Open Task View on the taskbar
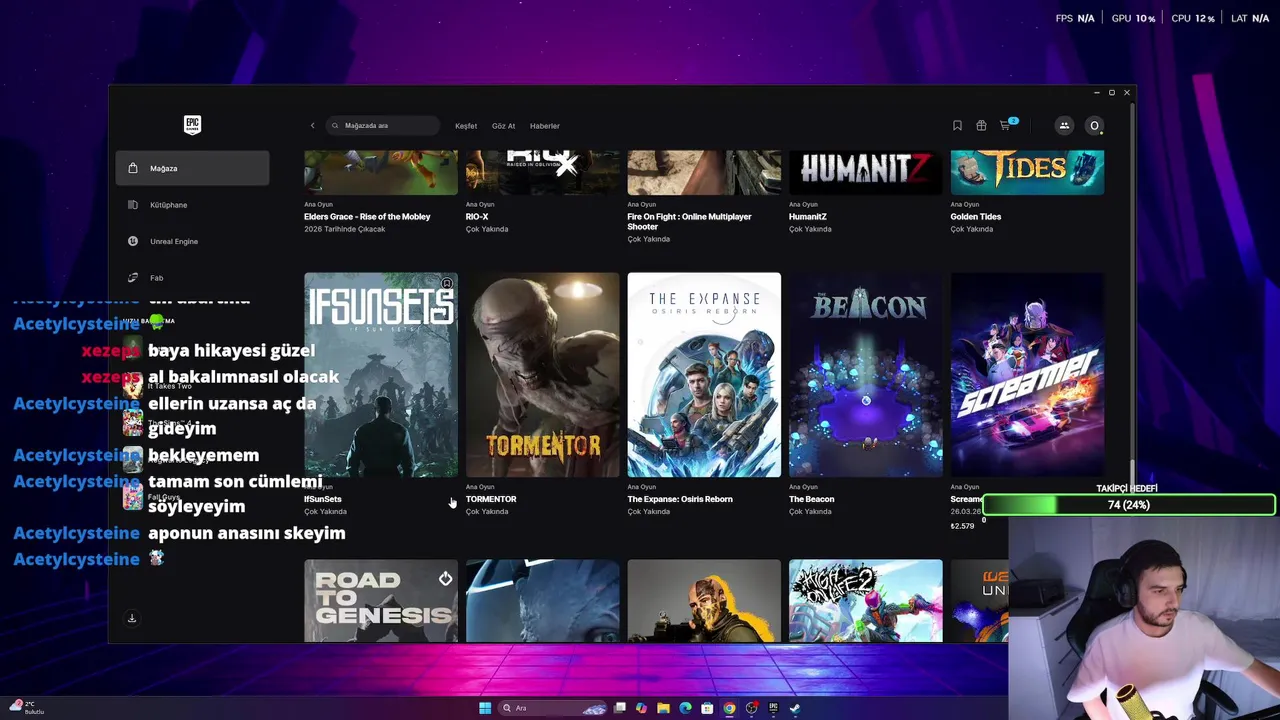The image size is (1280, 720). click(x=620, y=708)
